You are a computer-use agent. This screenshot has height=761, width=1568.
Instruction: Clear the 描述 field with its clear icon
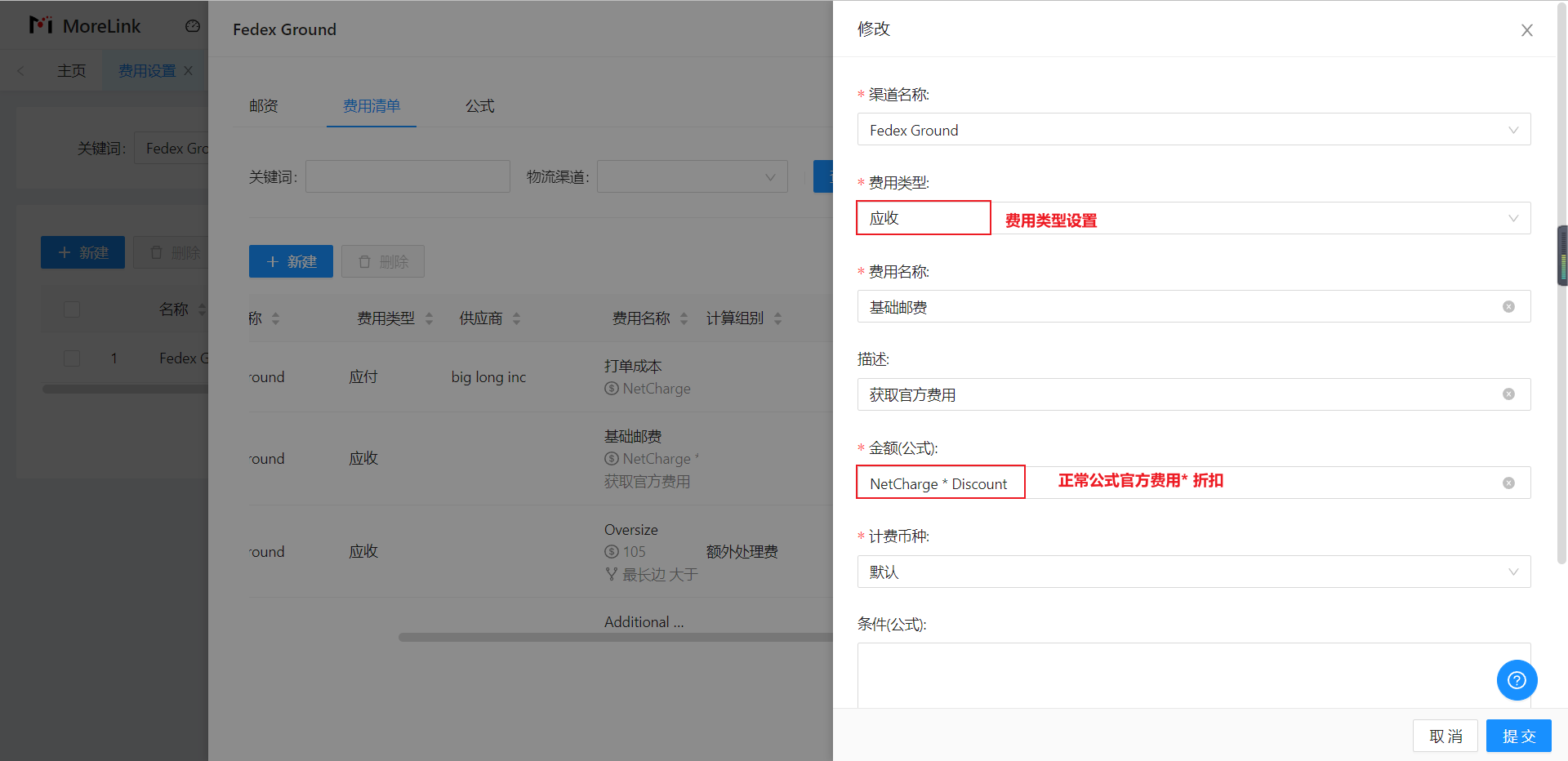click(1508, 394)
